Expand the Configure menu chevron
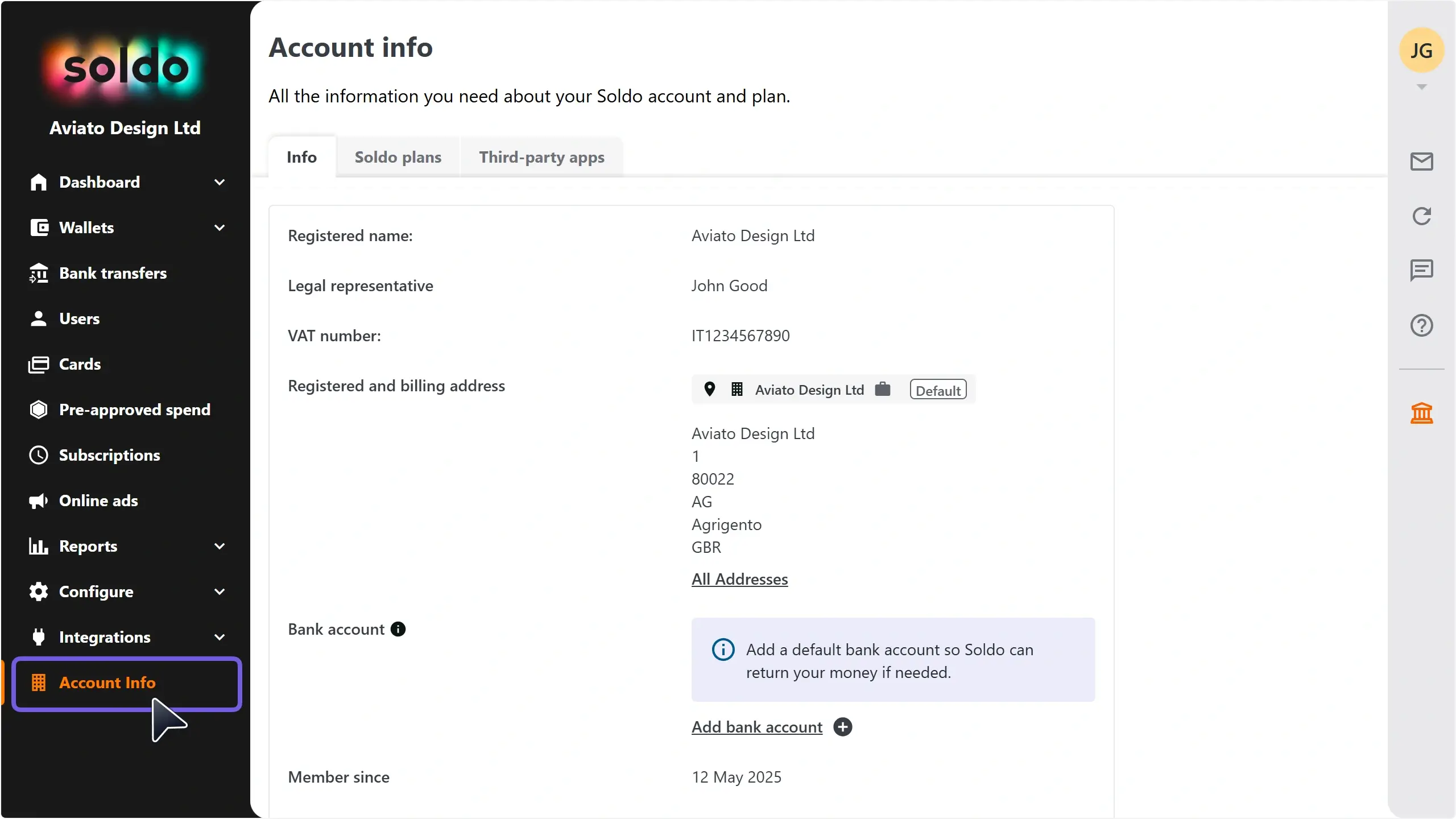This screenshot has width=1456, height=819. click(x=220, y=591)
